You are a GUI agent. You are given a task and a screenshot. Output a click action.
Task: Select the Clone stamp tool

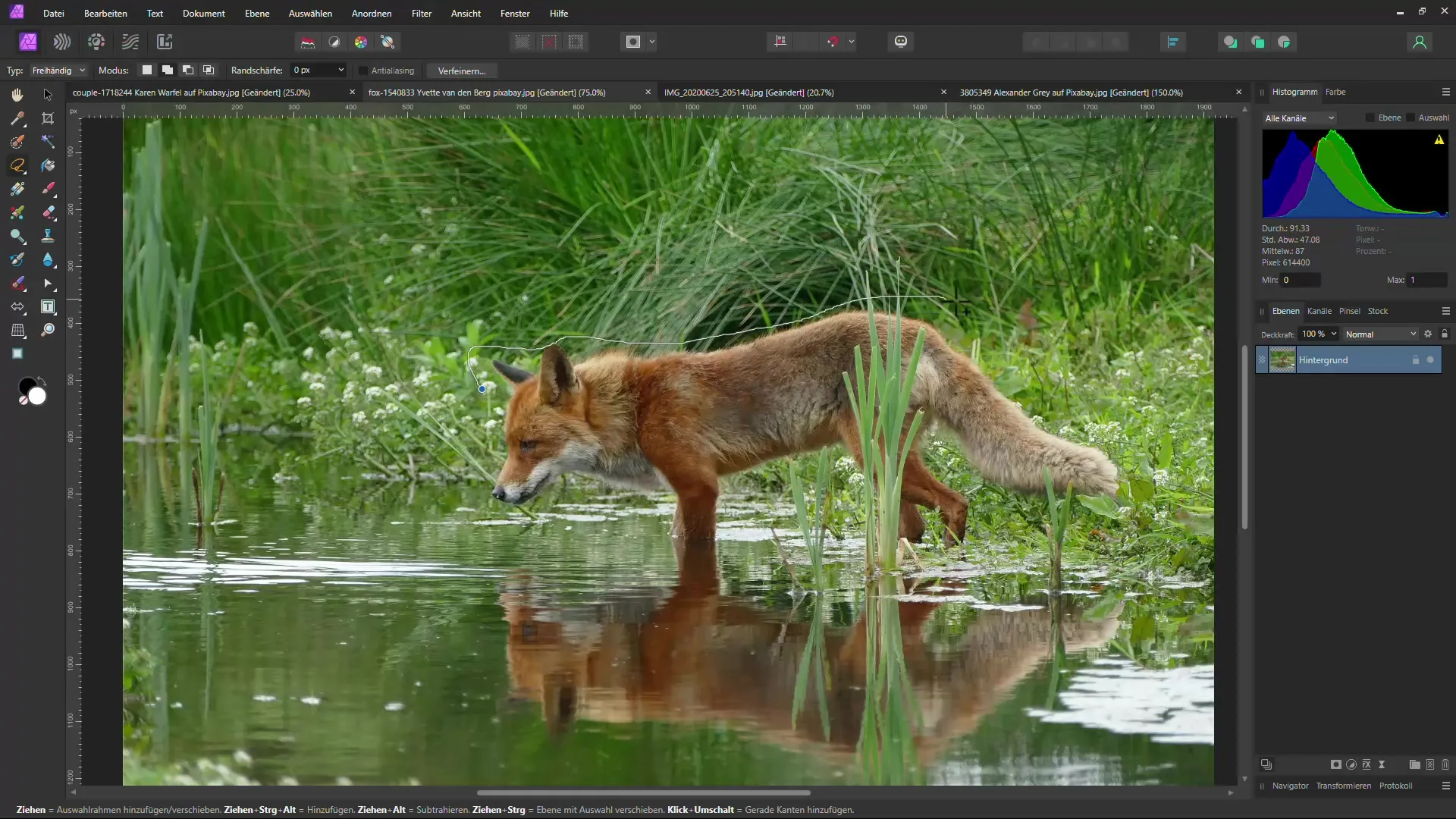tap(48, 236)
